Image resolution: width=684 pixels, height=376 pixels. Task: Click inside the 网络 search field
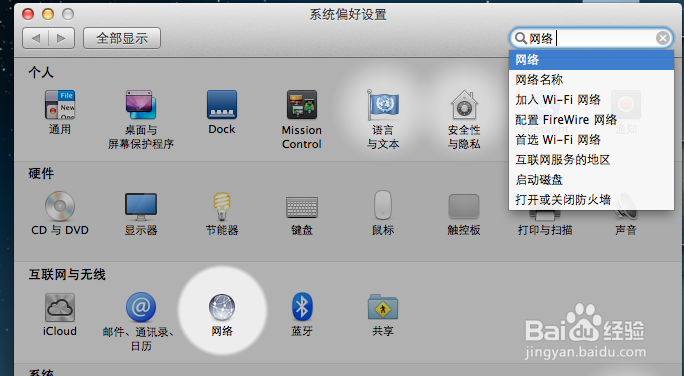pyautogui.click(x=591, y=38)
